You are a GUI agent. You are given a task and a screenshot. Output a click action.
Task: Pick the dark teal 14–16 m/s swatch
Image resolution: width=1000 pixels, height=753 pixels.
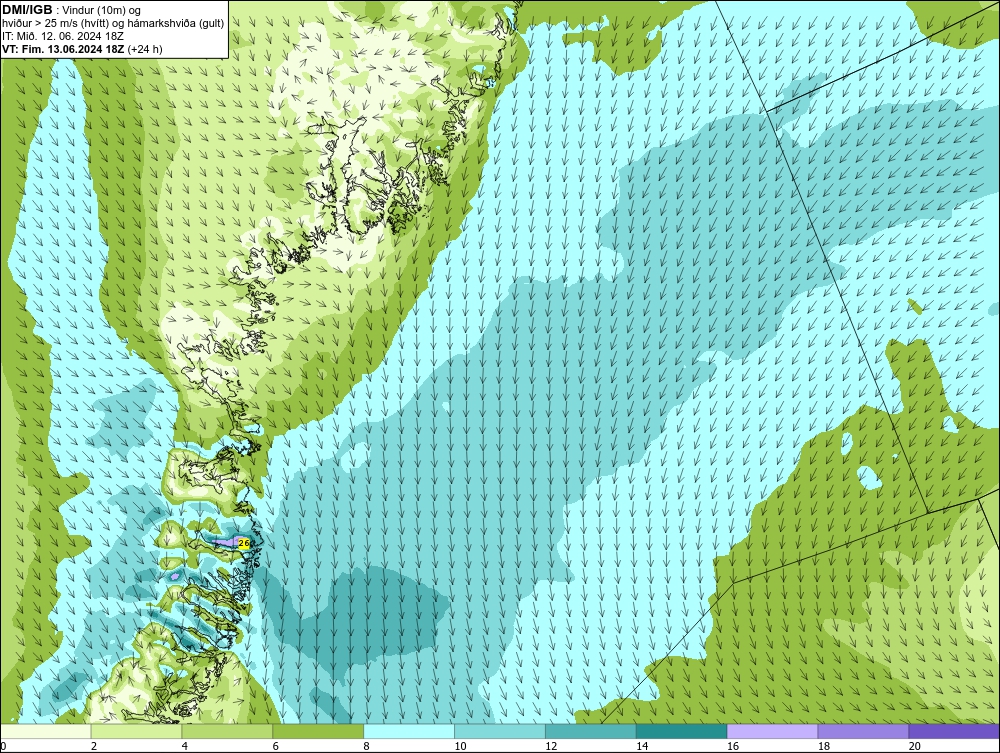tap(682, 731)
